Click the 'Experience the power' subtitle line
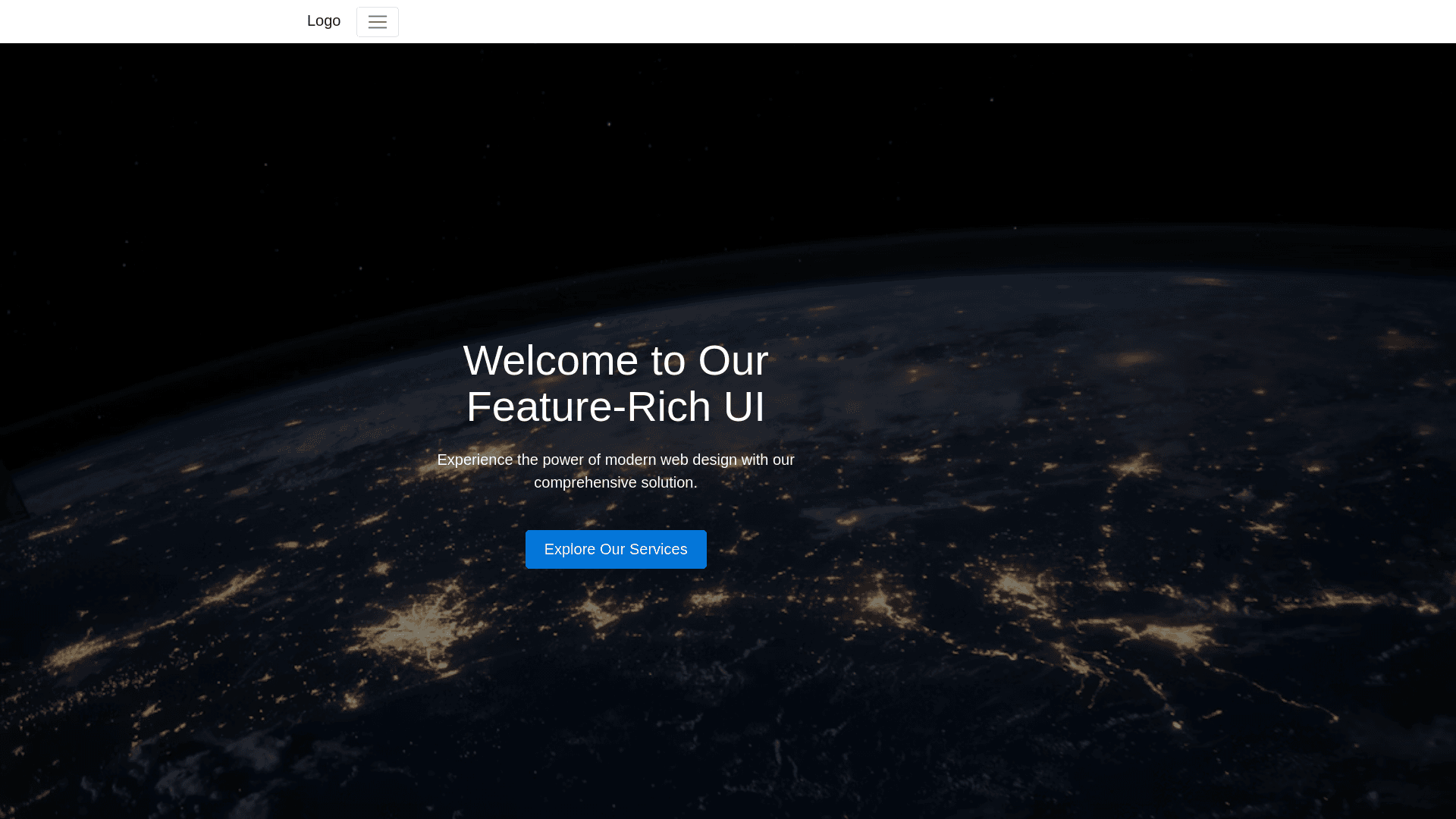 (615, 460)
